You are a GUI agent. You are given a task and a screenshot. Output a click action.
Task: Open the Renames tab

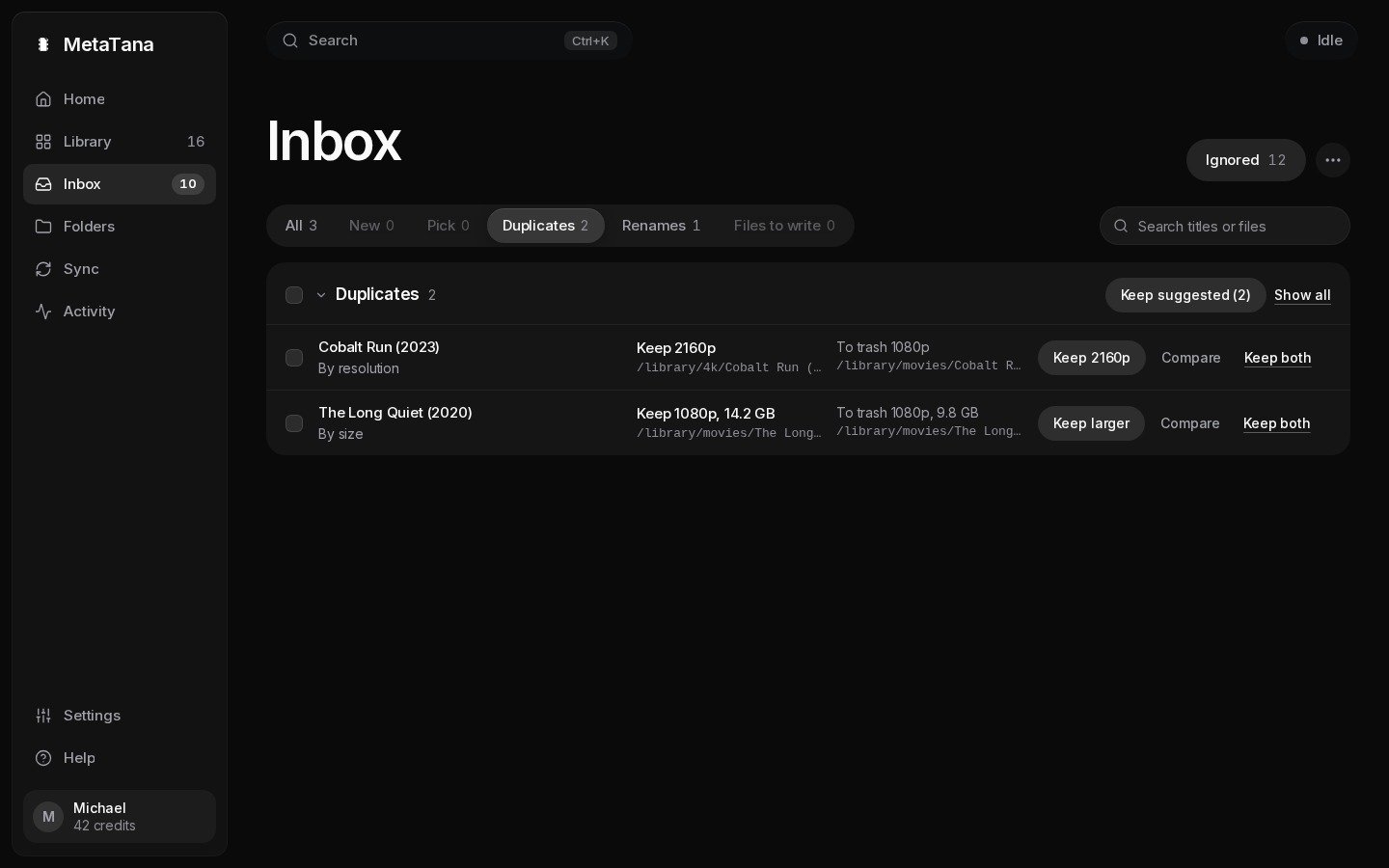pos(662,226)
